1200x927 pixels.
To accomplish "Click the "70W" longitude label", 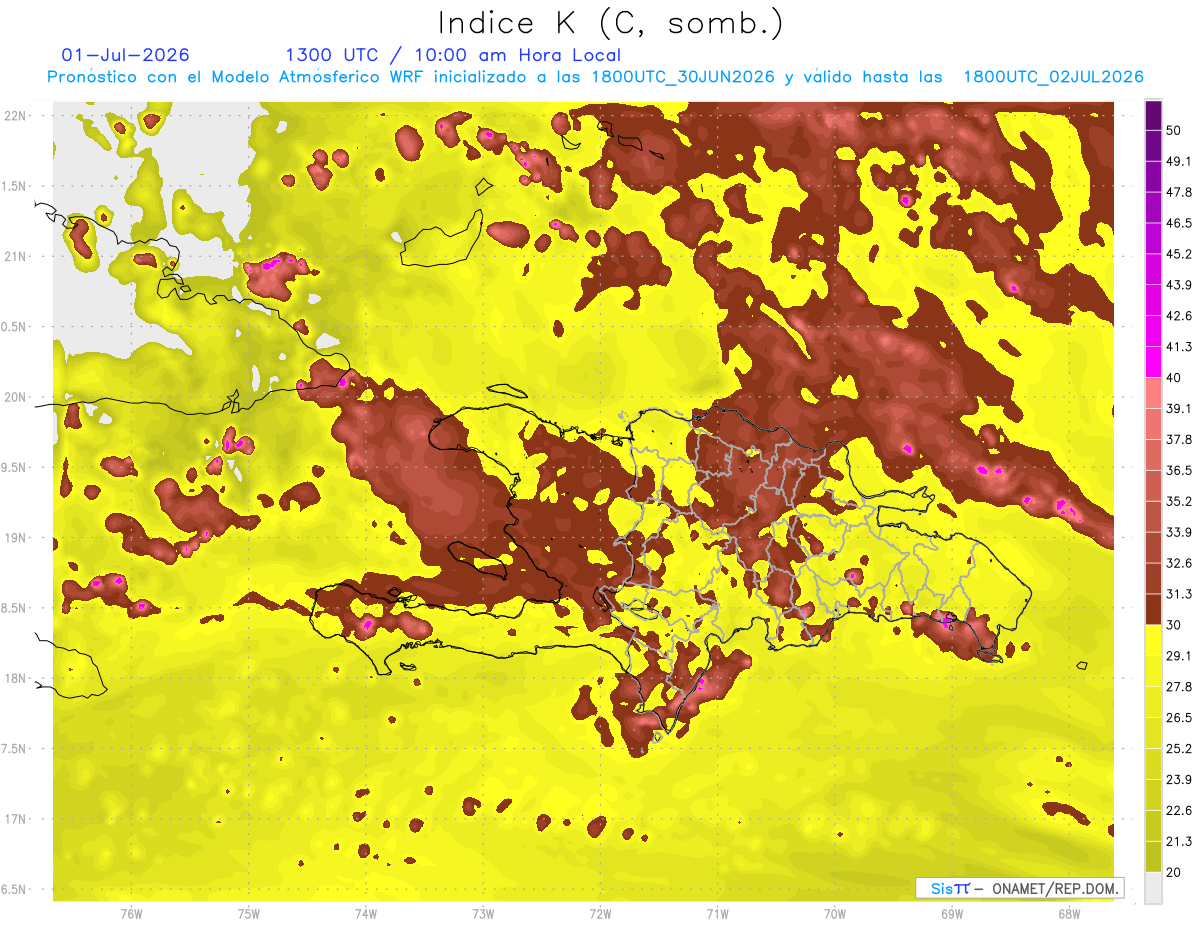I will (835, 913).
